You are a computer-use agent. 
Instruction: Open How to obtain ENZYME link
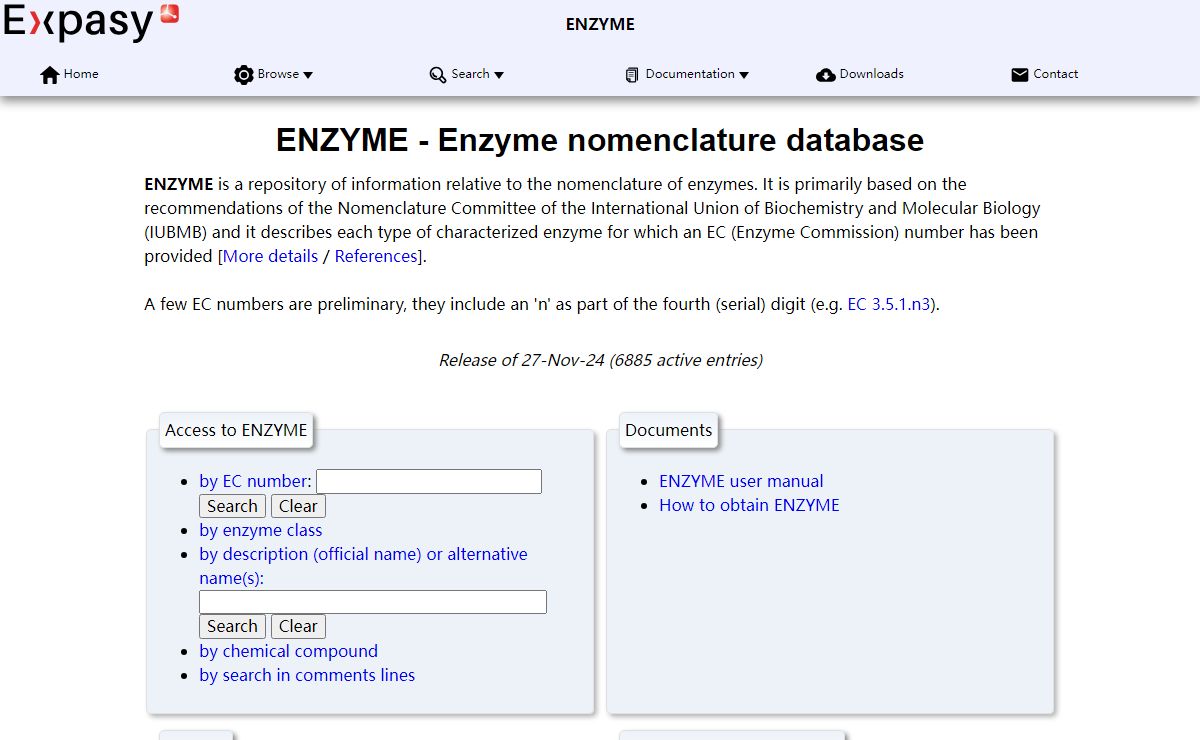(749, 505)
